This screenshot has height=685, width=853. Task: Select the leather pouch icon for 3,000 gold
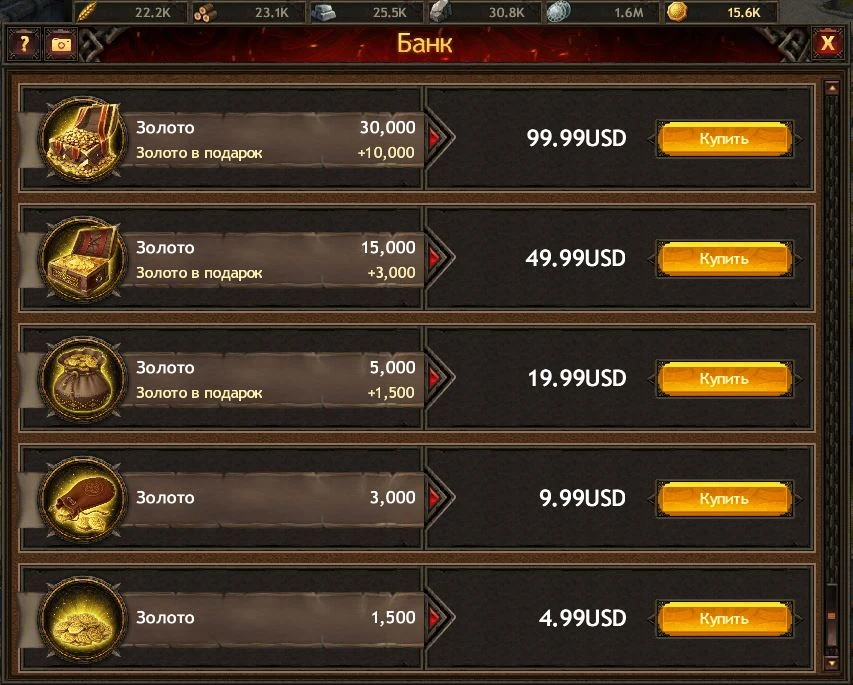[82, 498]
